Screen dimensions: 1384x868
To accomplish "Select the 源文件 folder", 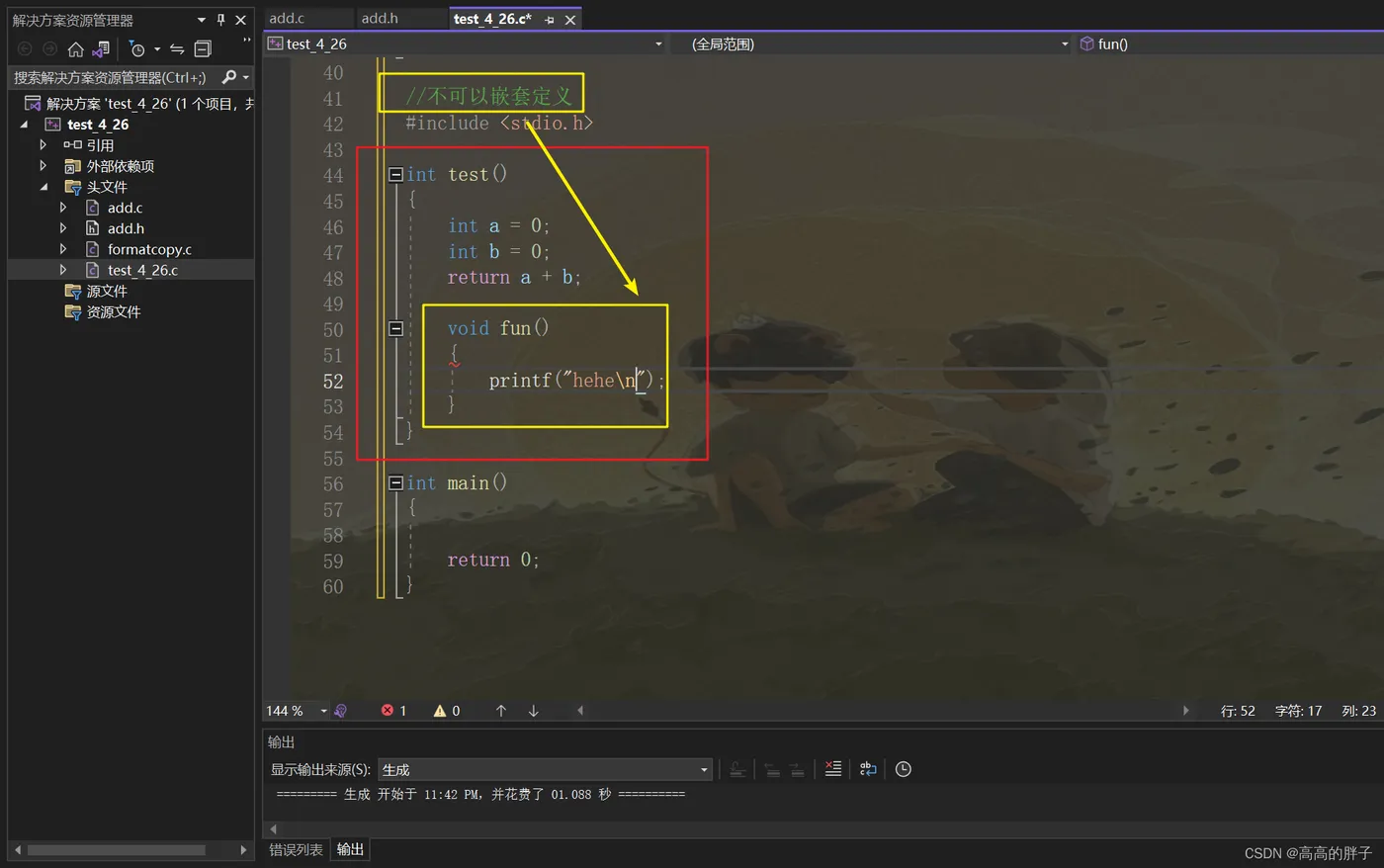I will click(x=107, y=291).
